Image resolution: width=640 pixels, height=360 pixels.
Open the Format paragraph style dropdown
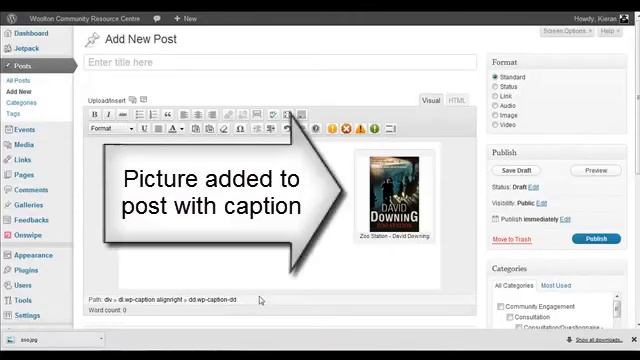click(111, 129)
